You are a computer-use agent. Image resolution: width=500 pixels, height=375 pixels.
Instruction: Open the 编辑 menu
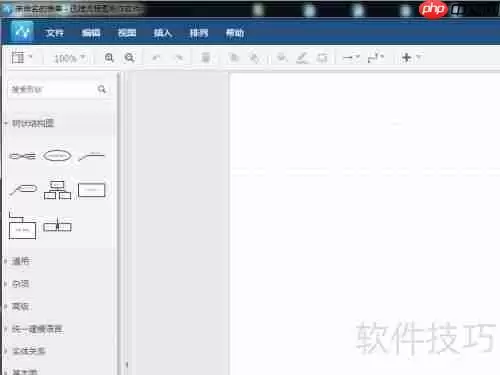tap(91, 33)
